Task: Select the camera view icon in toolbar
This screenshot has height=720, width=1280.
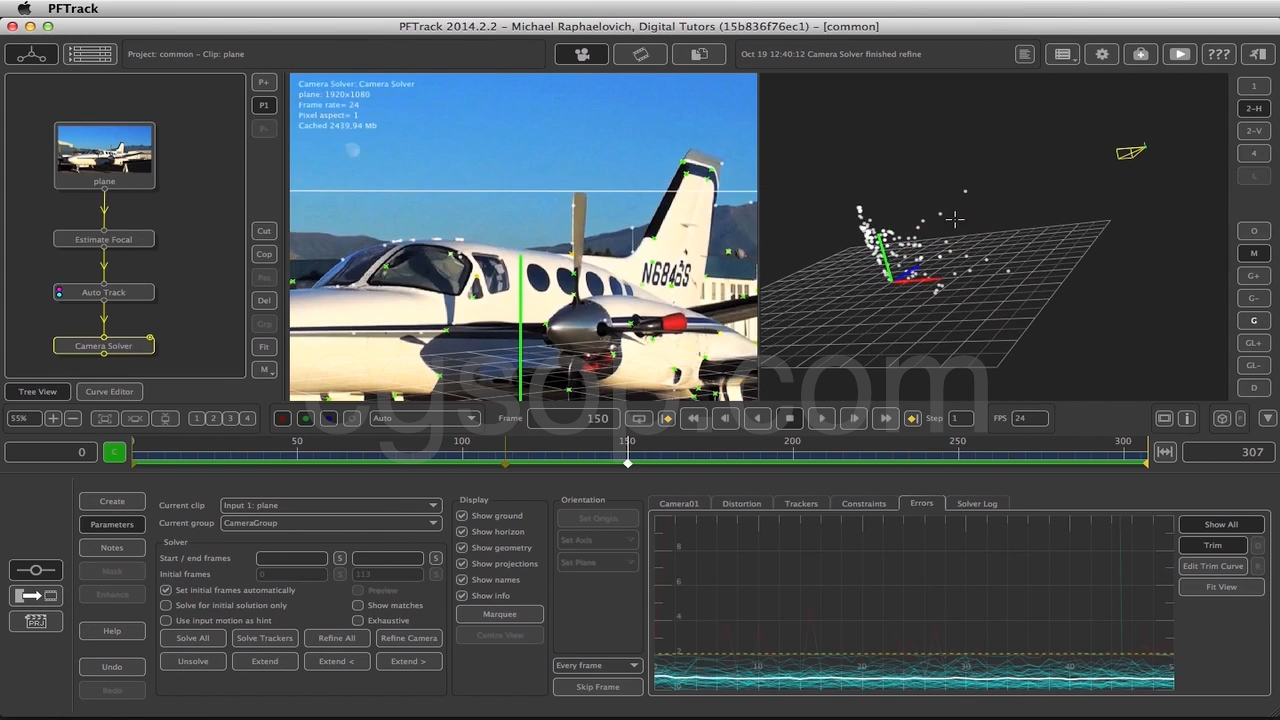Action: click(x=582, y=54)
